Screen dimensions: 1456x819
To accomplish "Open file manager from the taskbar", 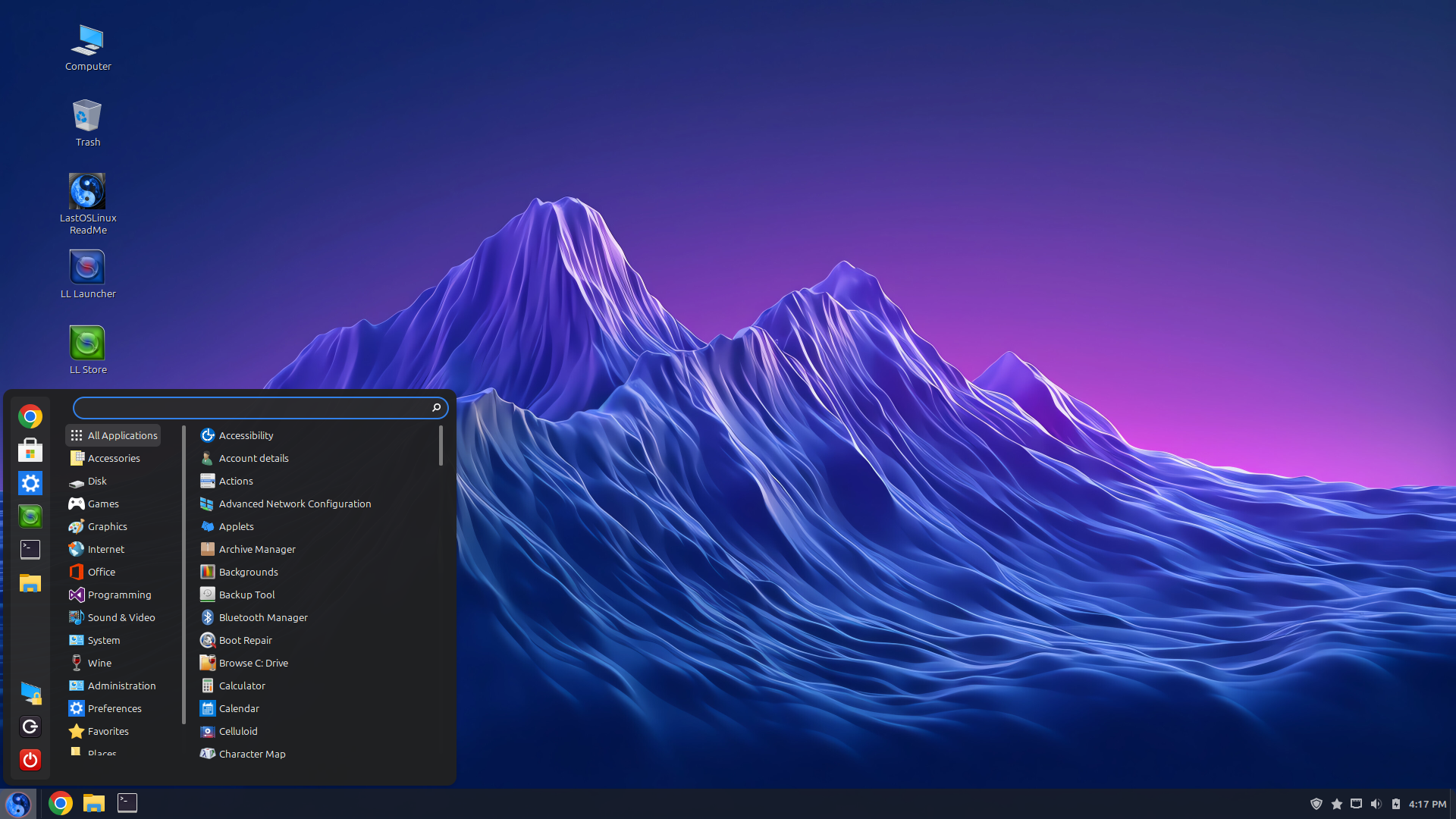I will coord(94,803).
